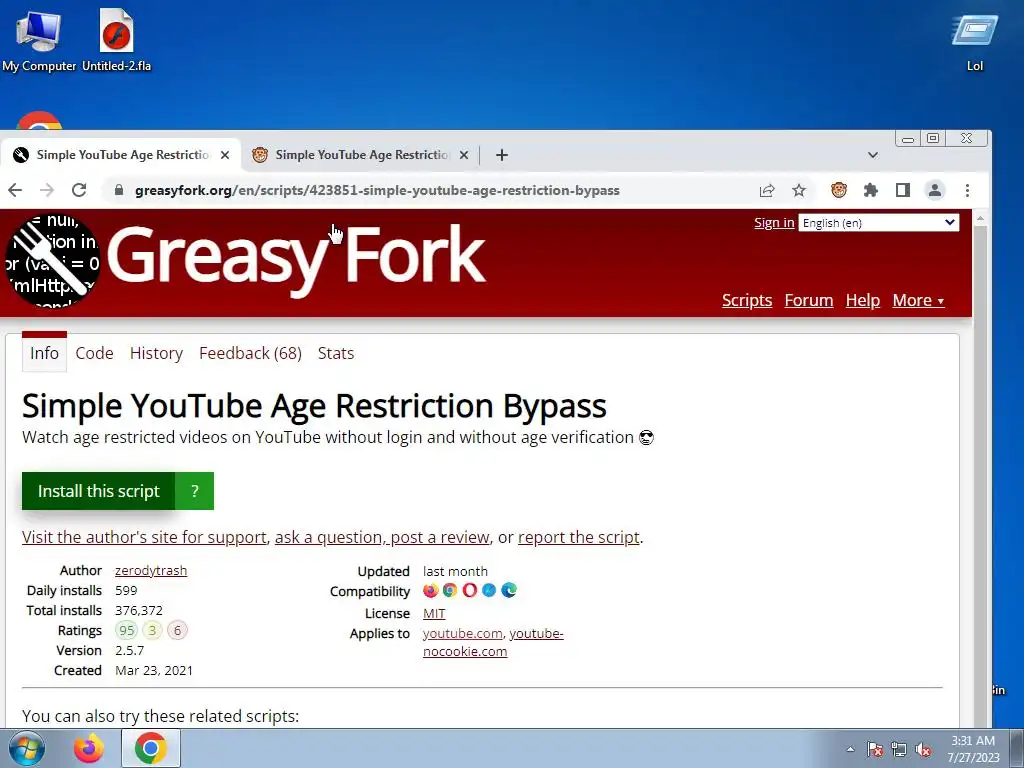Click ask a question, post a review link
The image size is (1024, 768).
(382, 537)
